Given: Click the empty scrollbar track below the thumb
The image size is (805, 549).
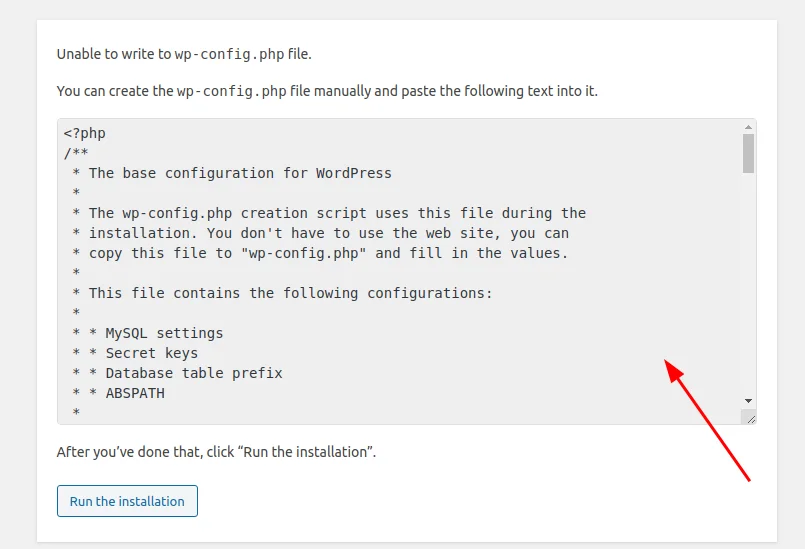Looking at the screenshot, I should (x=748, y=284).
